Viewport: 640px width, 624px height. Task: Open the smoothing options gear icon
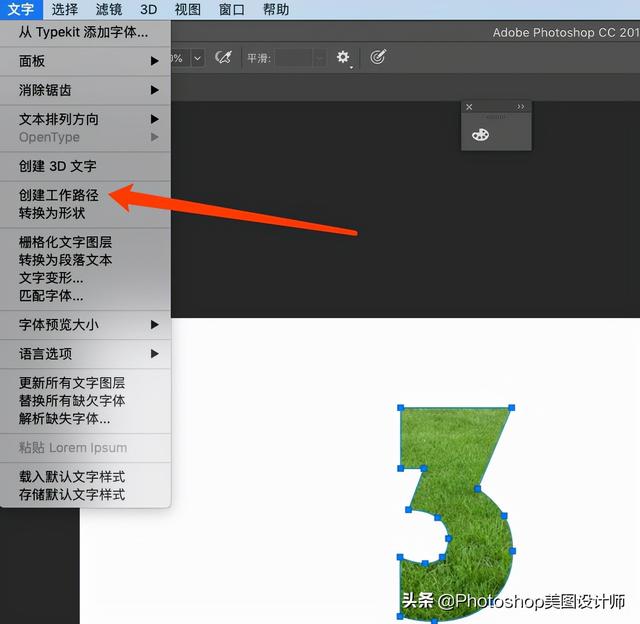pos(343,58)
